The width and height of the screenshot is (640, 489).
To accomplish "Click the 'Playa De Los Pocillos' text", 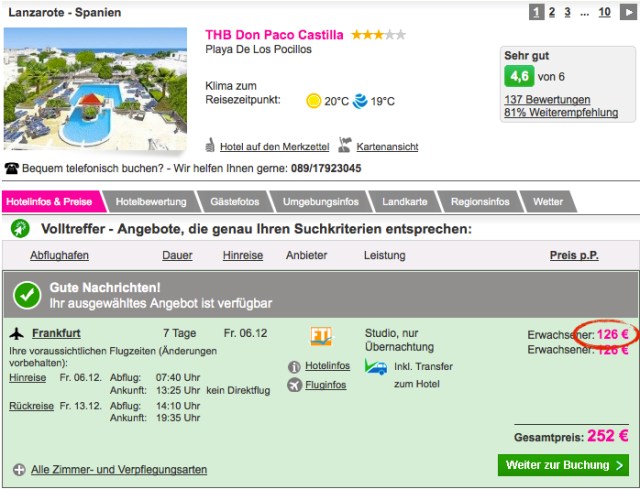I will point(258,49).
